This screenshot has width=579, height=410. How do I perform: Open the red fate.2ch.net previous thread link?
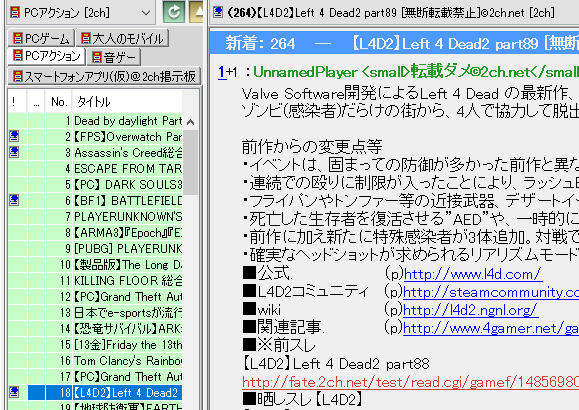coord(411,382)
